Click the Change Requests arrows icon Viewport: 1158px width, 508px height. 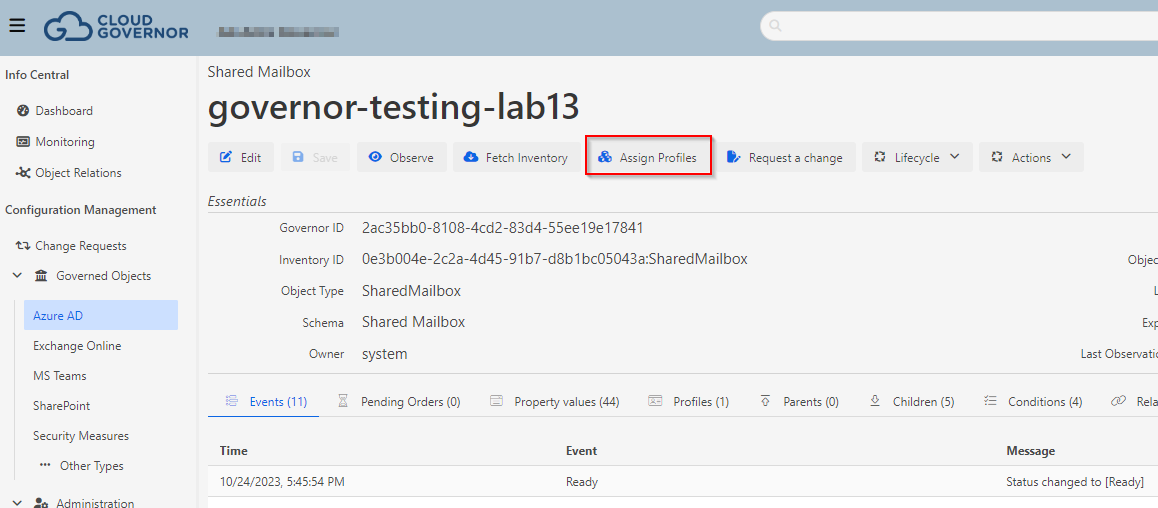coord(23,246)
